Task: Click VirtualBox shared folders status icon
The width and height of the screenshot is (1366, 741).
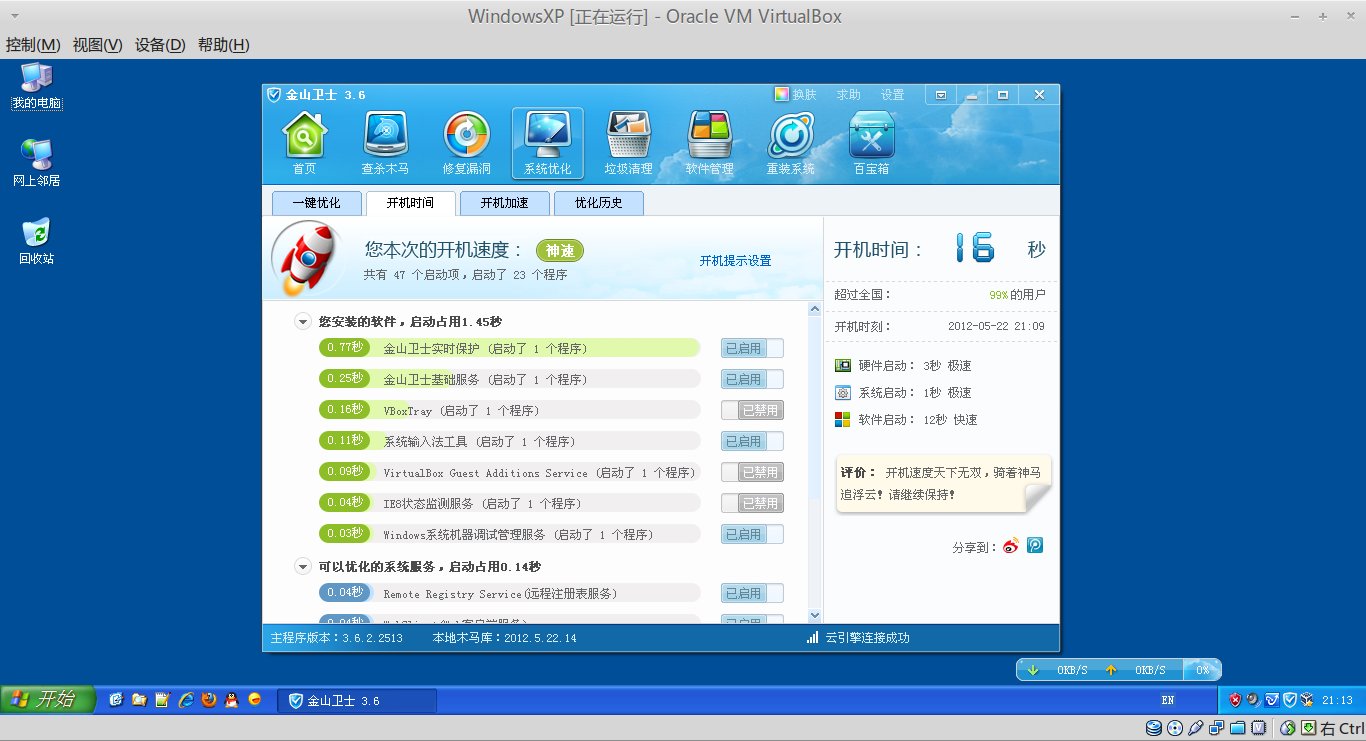Action: pos(1238,728)
